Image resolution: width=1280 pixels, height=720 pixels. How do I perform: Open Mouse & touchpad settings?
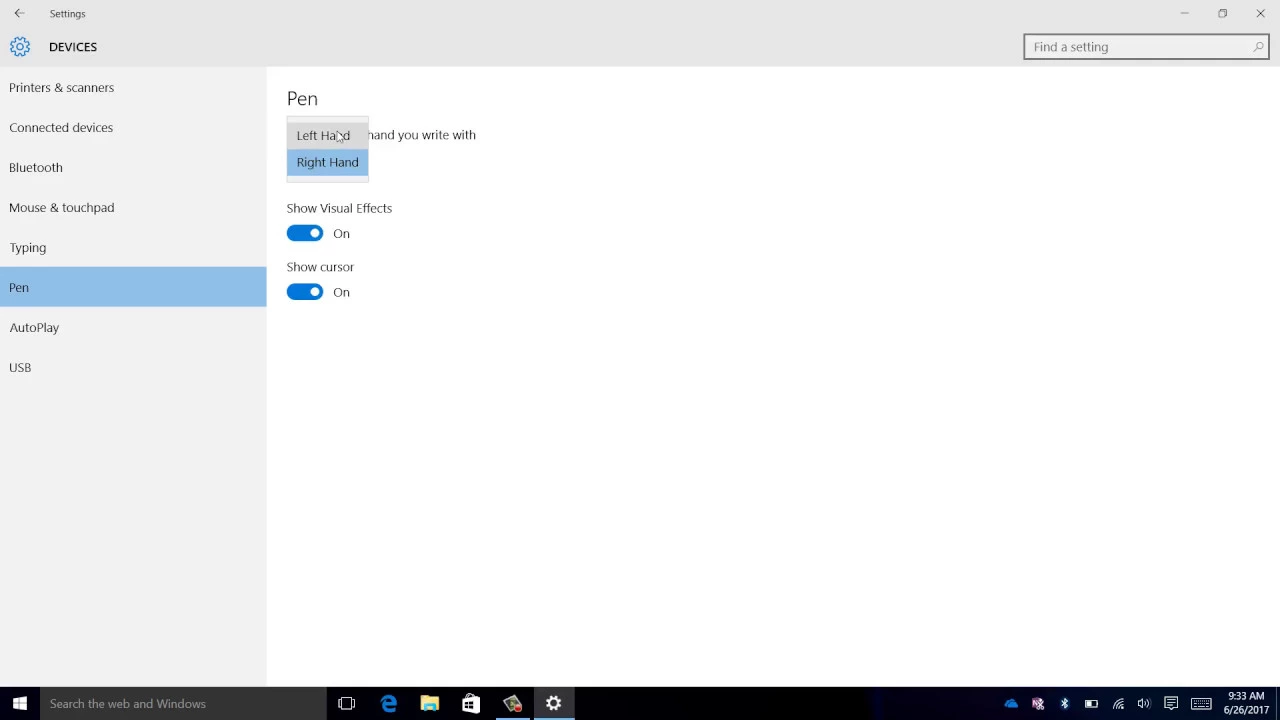(133, 207)
